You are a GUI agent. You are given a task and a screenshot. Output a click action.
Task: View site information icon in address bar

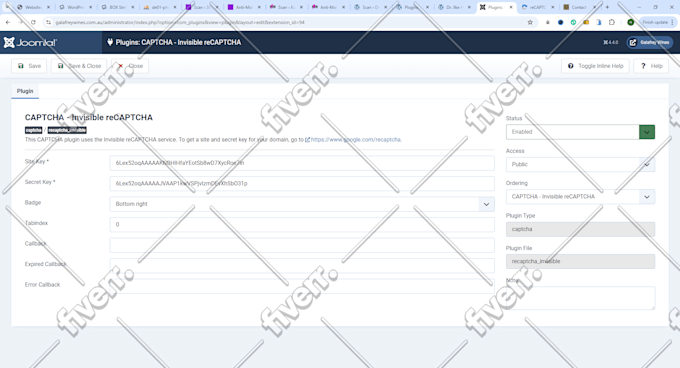click(49, 22)
